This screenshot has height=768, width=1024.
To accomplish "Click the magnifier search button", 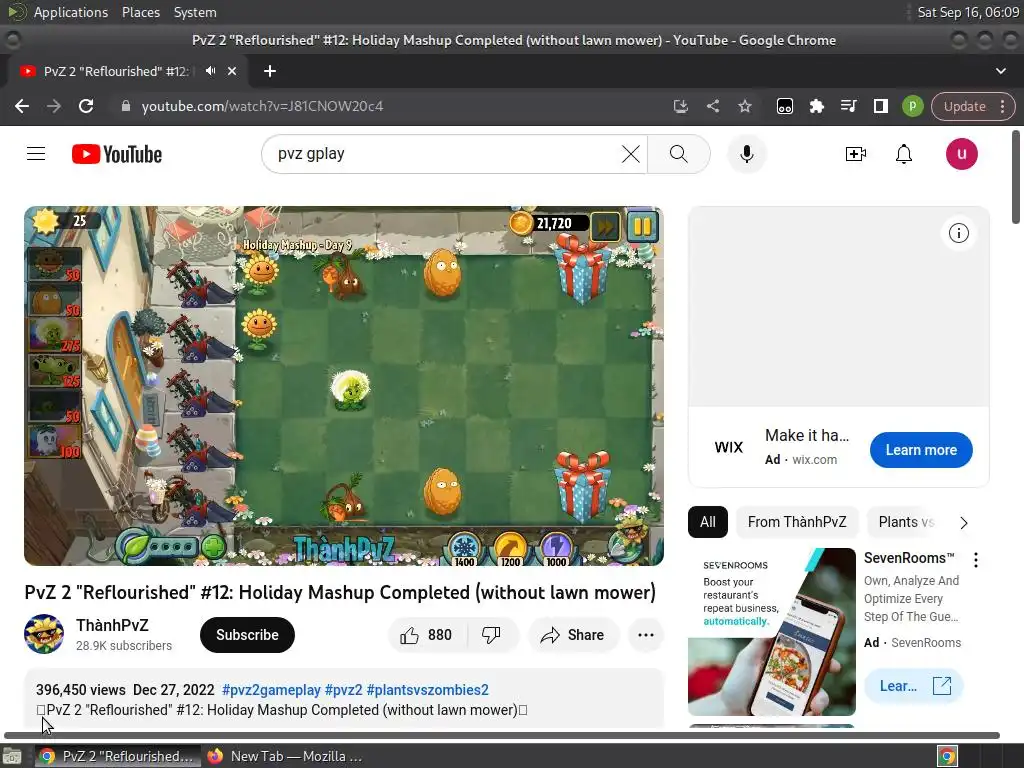I will [679, 154].
